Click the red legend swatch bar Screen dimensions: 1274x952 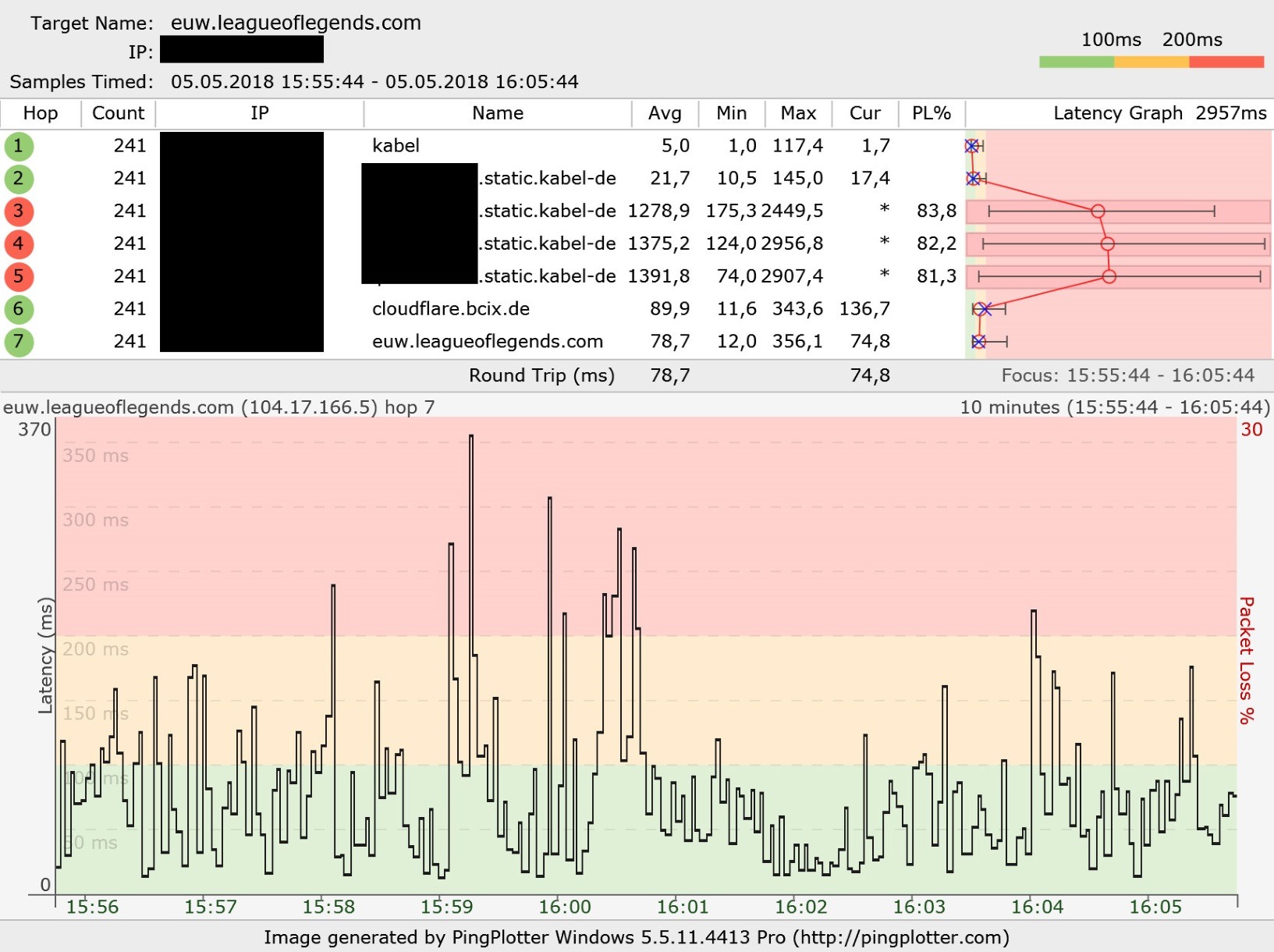[x=1226, y=62]
